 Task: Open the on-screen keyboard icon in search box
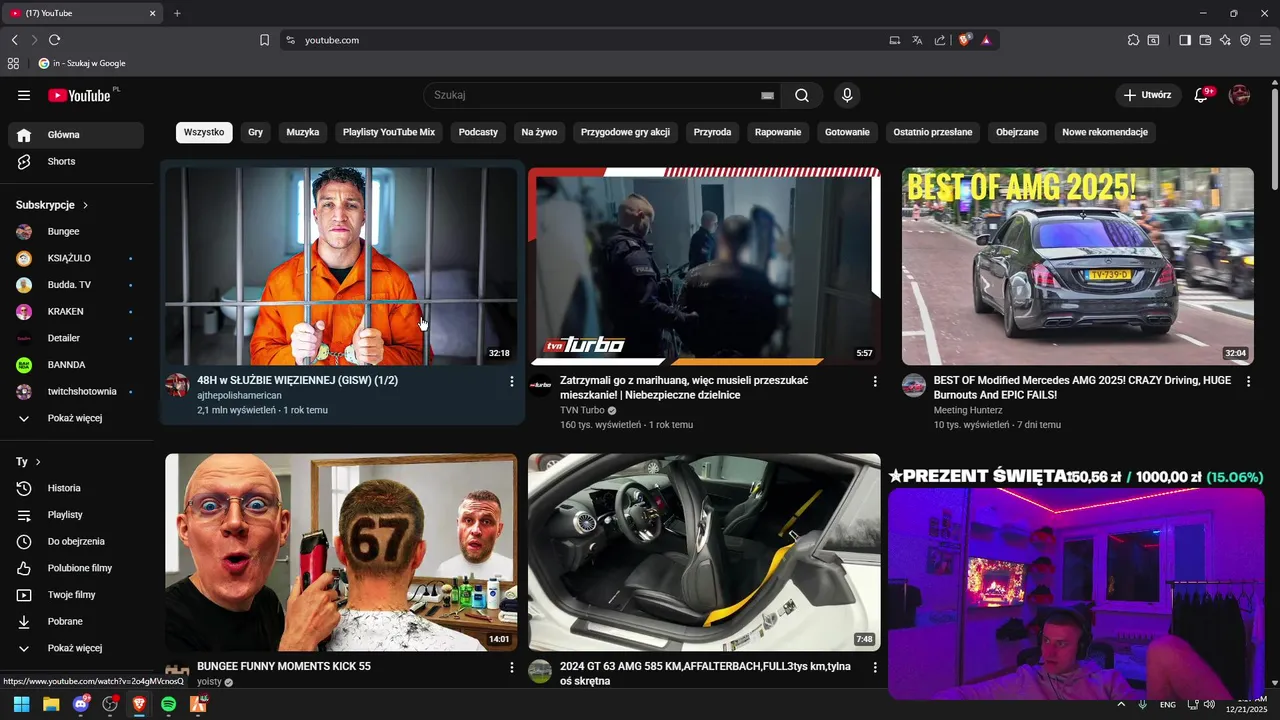(x=767, y=95)
